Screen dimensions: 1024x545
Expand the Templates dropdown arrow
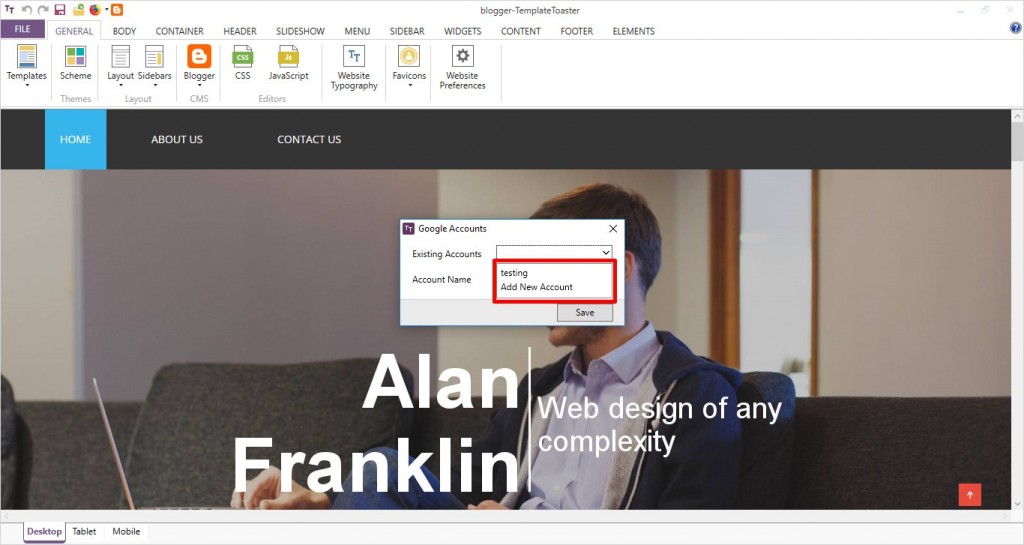click(x=27, y=86)
